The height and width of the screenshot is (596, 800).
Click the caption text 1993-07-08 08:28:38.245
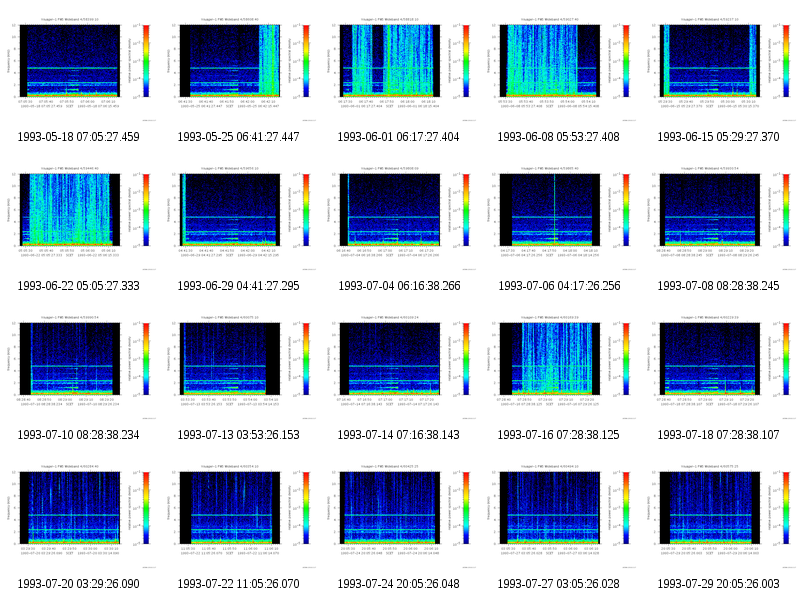point(718,286)
